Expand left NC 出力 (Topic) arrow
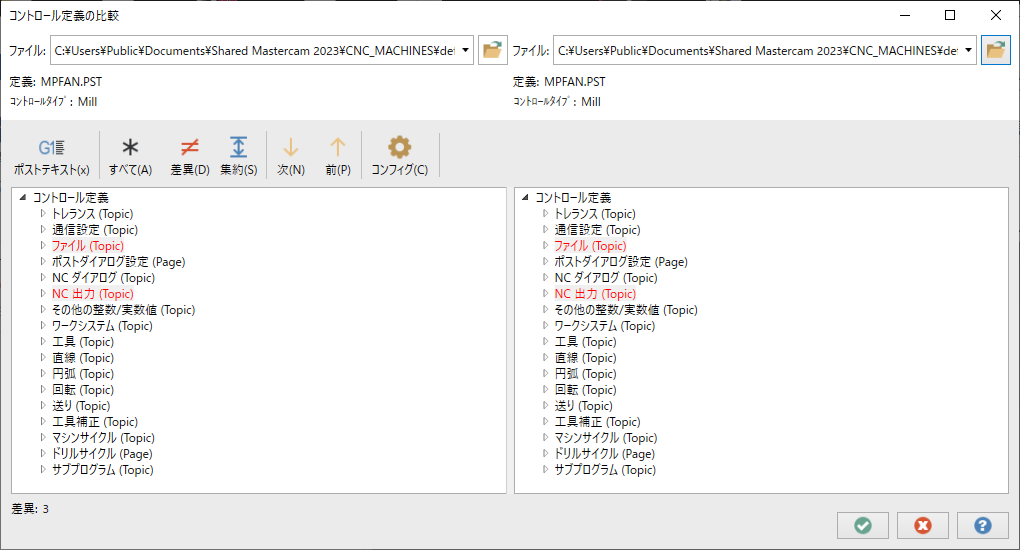This screenshot has width=1020, height=550. point(43,294)
